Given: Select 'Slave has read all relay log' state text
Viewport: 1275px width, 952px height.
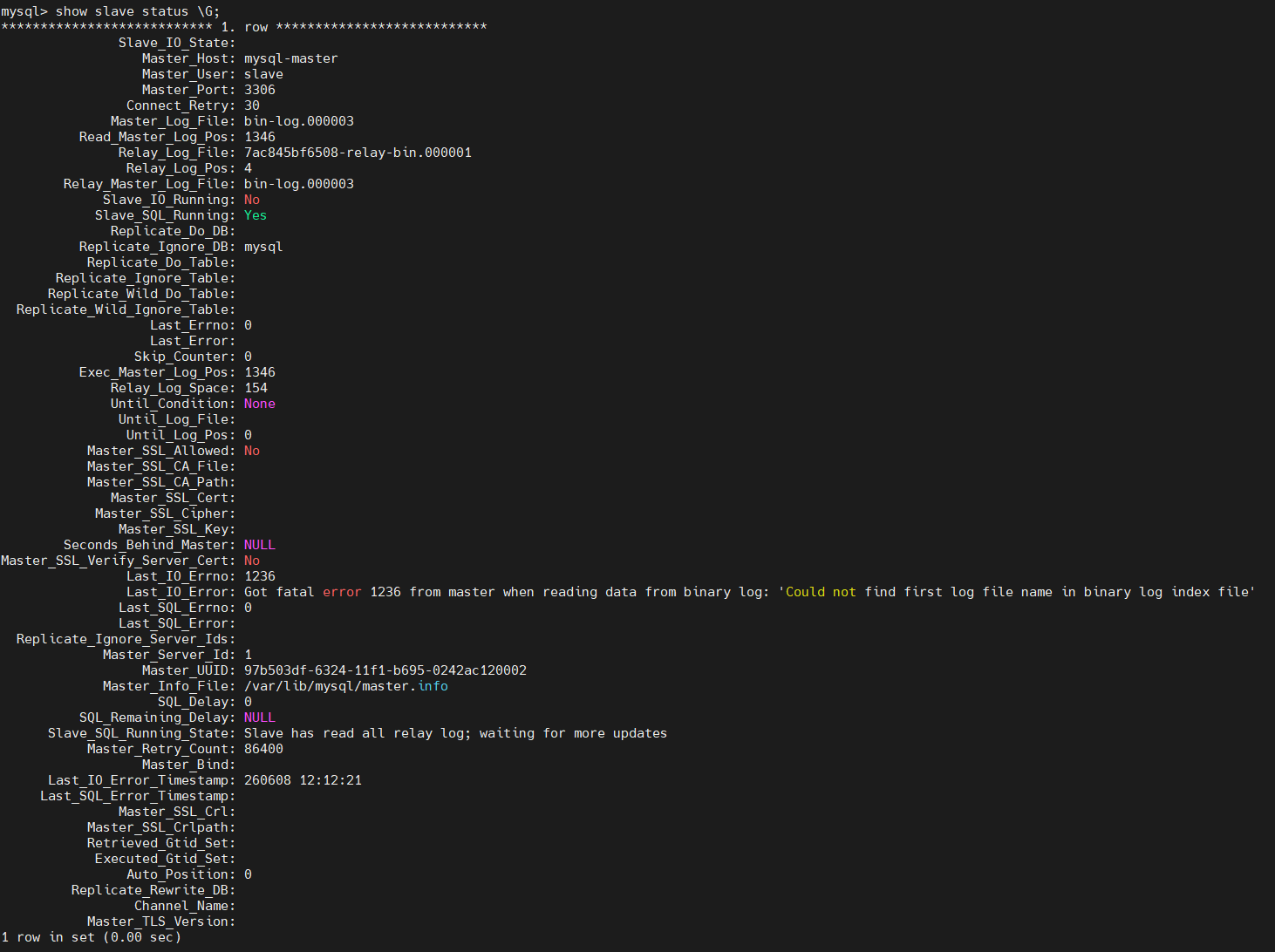Looking at the screenshot, I should point(354,733).
